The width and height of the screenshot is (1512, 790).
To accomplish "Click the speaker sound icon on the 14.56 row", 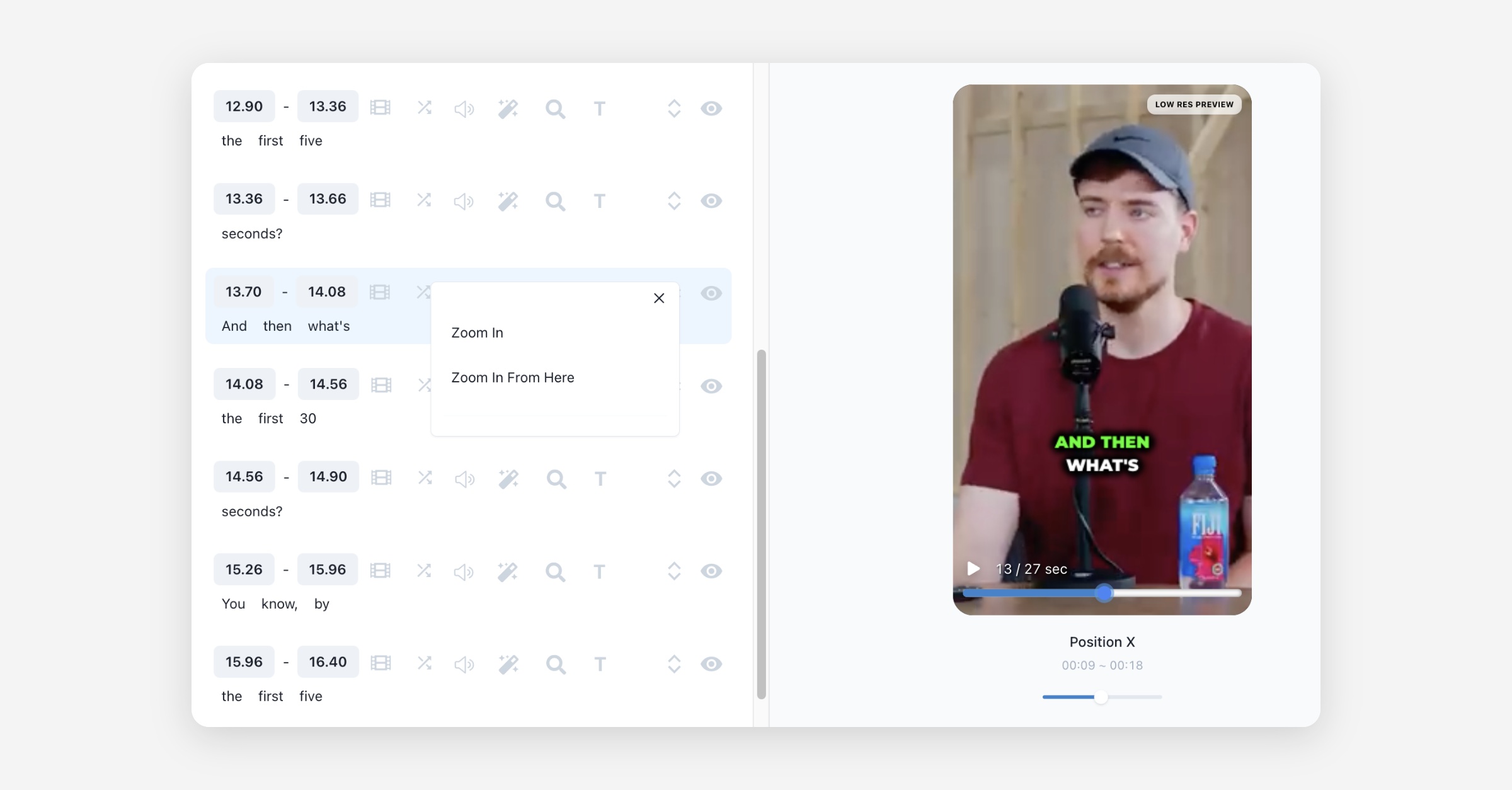I will tap(464, 479).
